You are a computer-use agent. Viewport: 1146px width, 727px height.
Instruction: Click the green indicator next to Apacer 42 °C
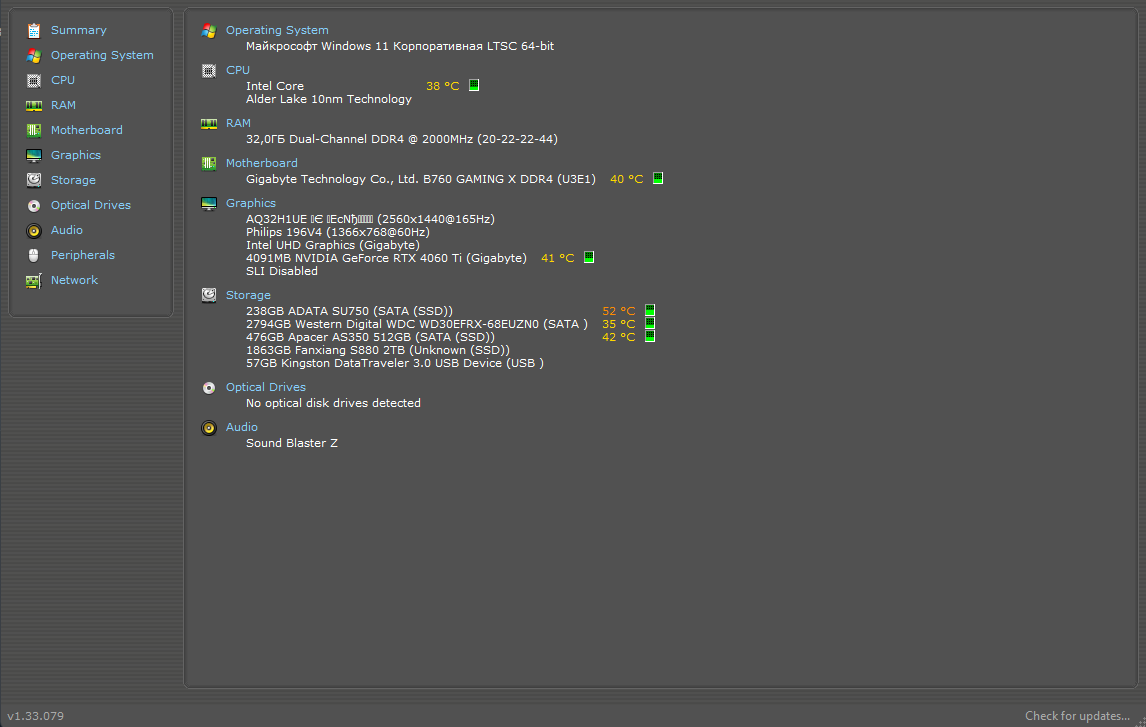pos(650,337)
